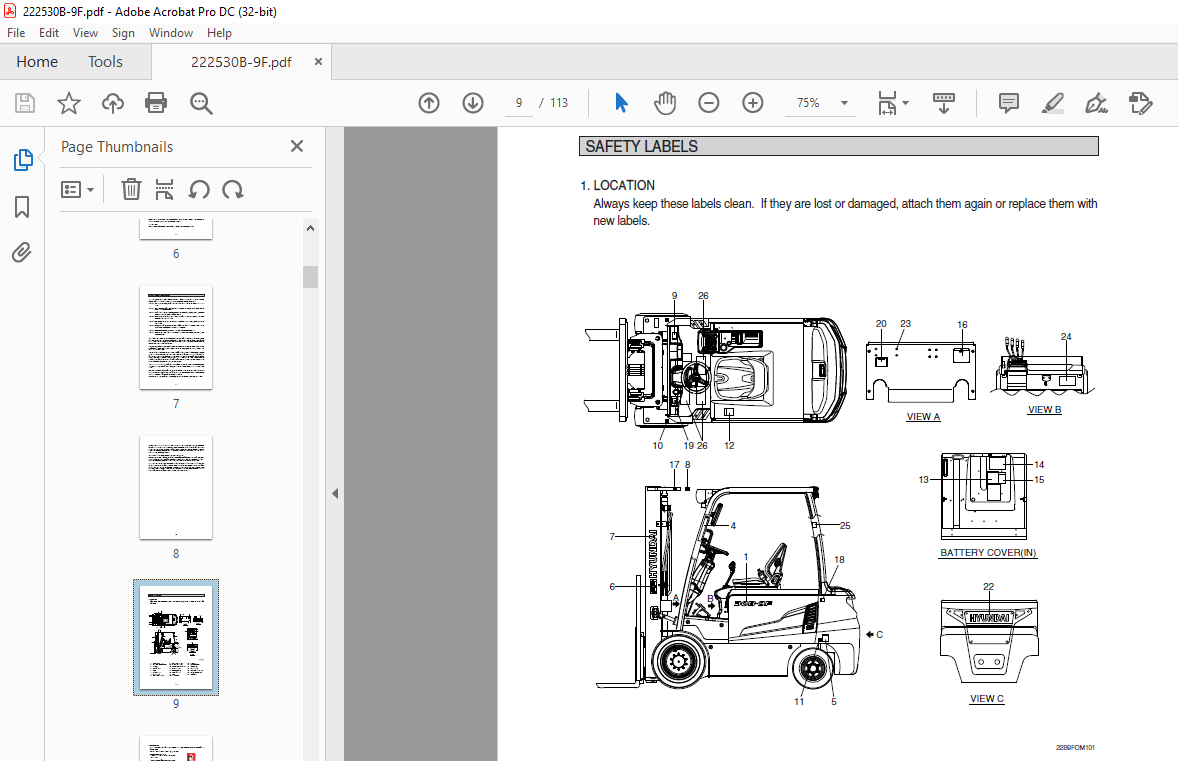The height and width of the screenshot is (761, 1178).
Task: Add document to starred favorites
Action: (68, 103)
